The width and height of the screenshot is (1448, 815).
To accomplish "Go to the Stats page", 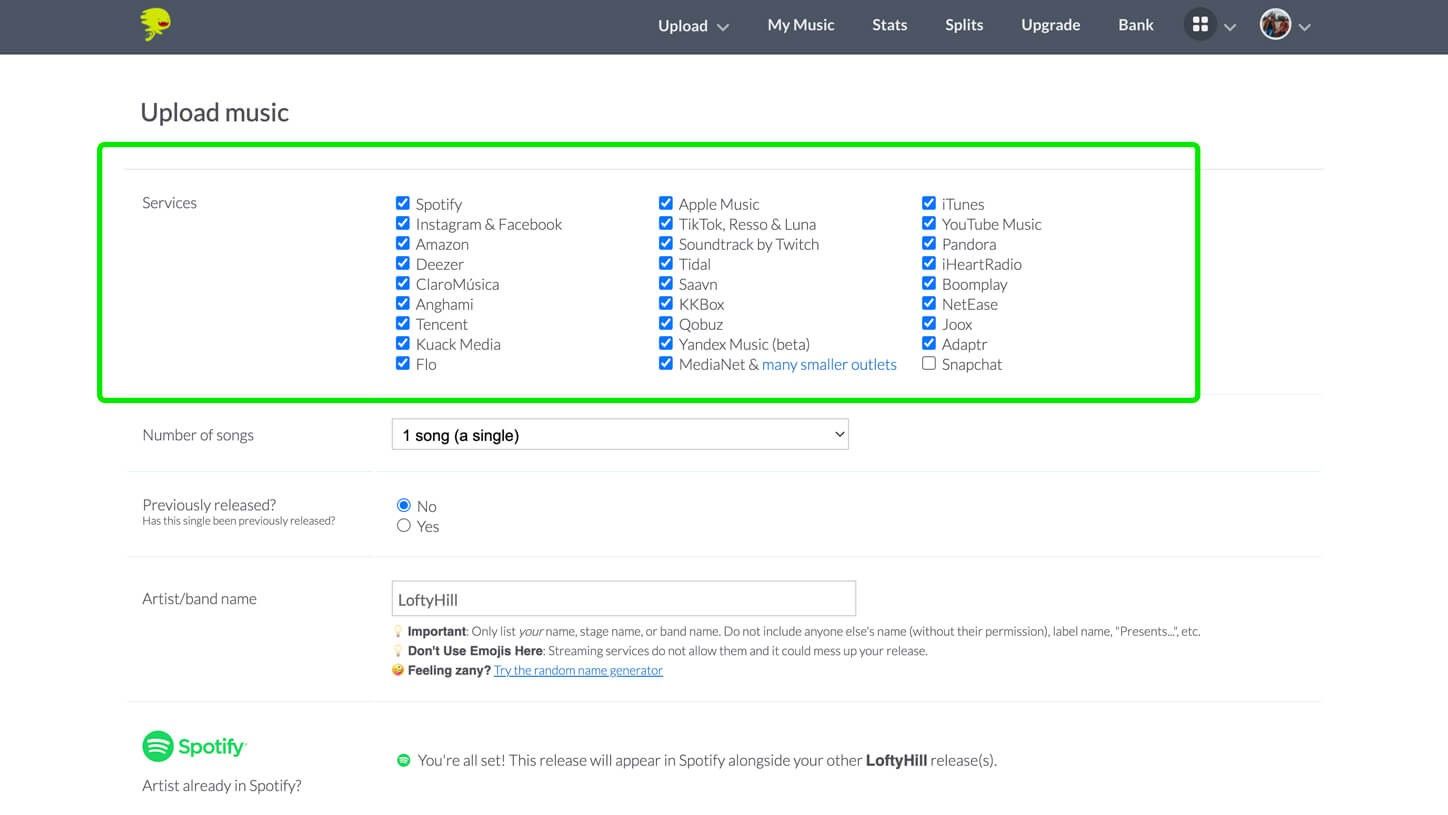I will click(889, 25).
